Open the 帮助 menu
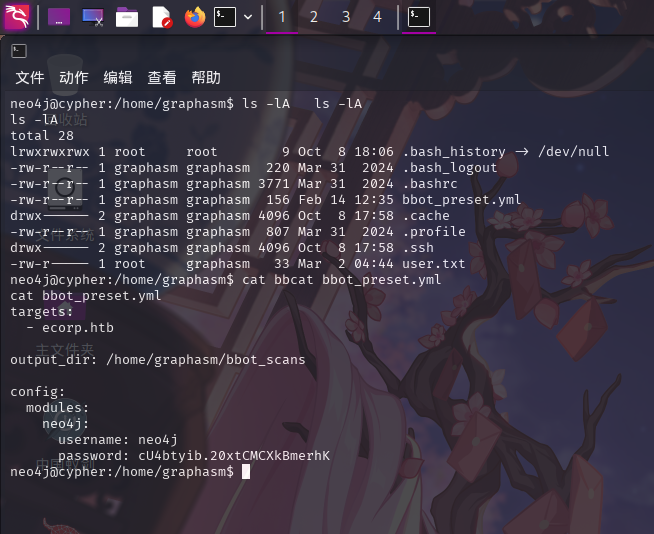The image size is (654, 534). [206, 78]
